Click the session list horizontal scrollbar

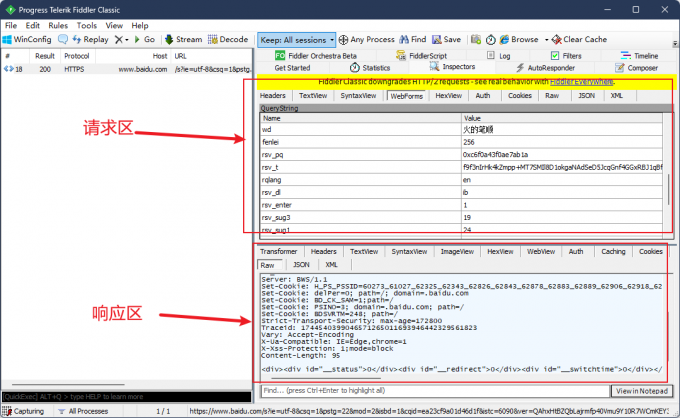tap(69, 384)
